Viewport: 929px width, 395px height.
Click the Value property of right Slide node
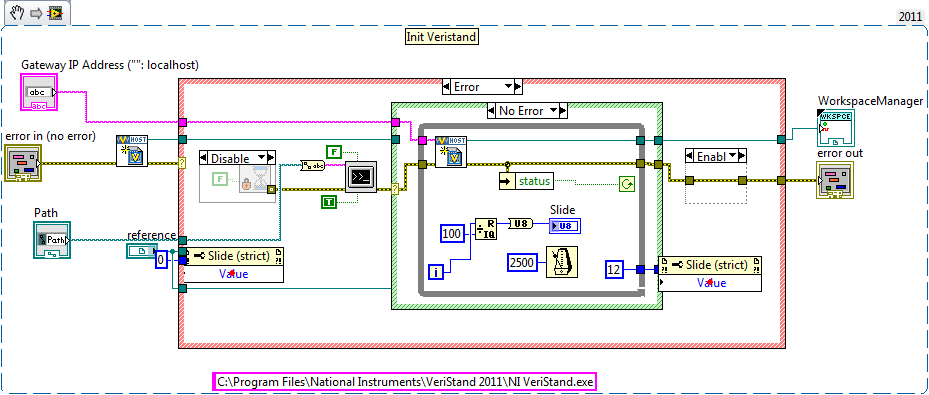tap(710, 282)
